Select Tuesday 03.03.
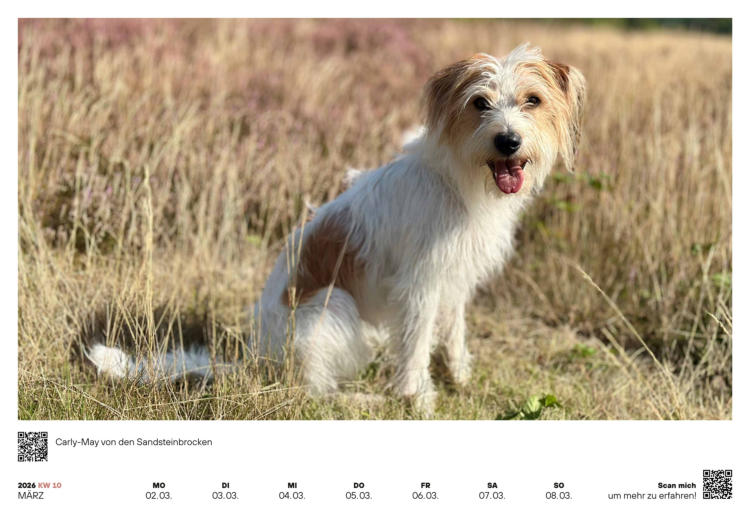The height and width of the screenshot is (531, 750). click(x=225, y=491)
